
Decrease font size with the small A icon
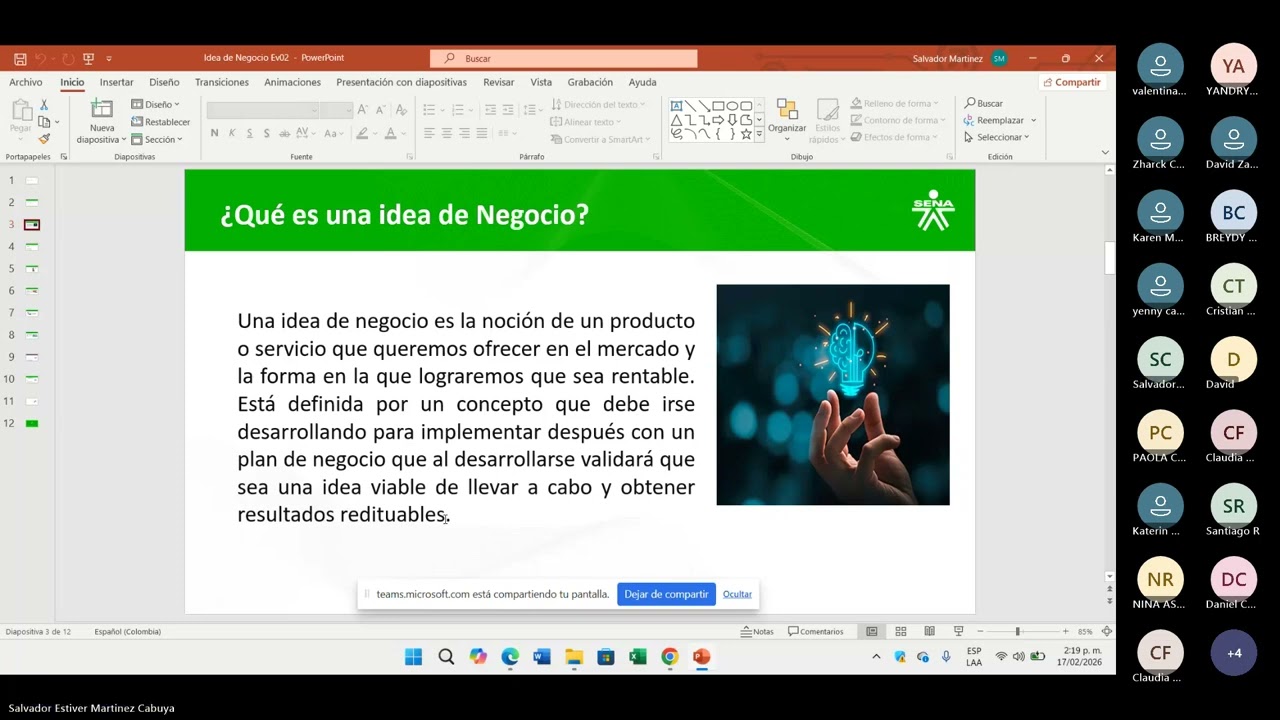pyautogui.click(x=380, y=110)
